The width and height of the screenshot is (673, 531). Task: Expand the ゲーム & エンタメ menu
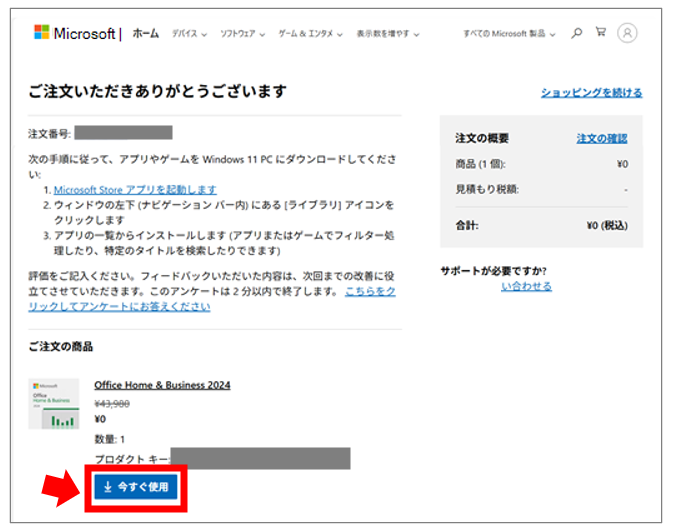[310, 34]
